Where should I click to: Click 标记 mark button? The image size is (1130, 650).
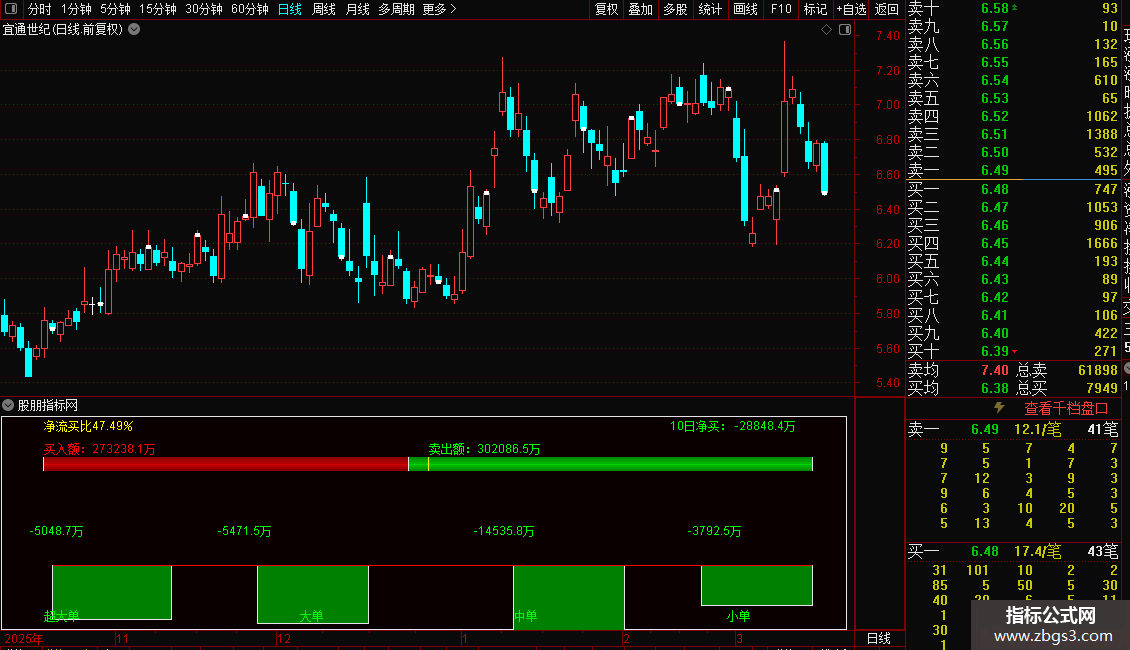pyautogui.click(x=815, y=9)
